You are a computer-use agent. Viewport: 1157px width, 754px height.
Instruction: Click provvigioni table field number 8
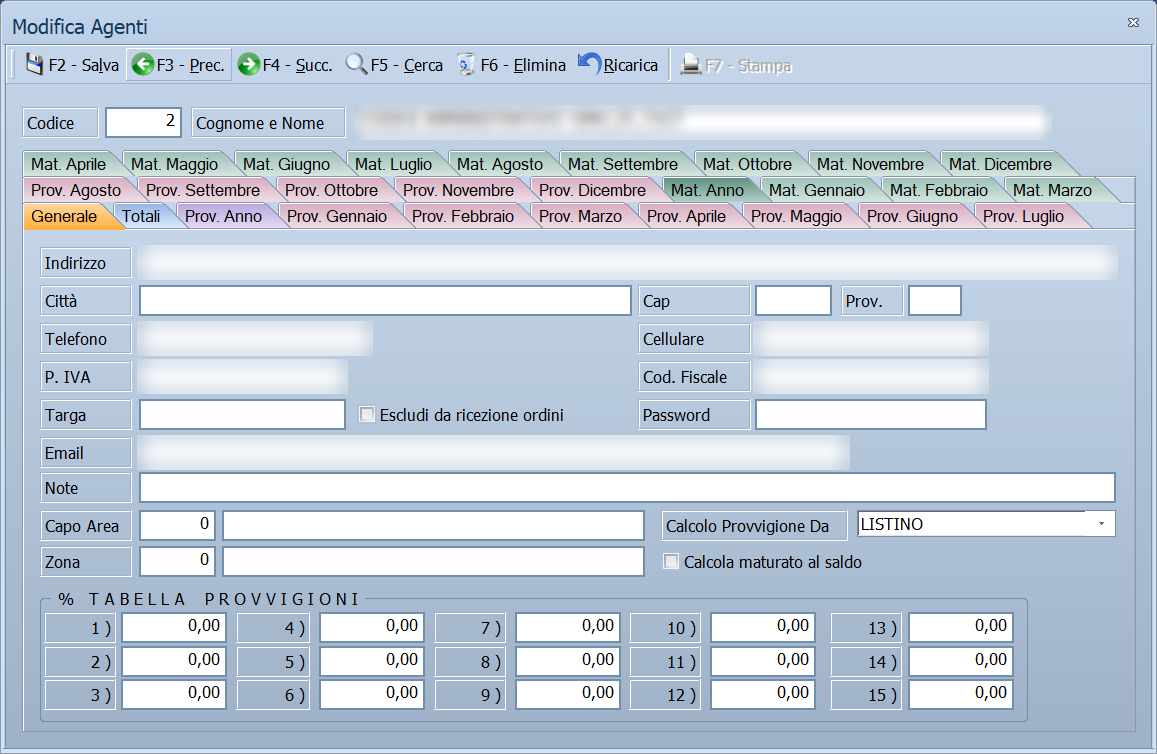point(568,661)
